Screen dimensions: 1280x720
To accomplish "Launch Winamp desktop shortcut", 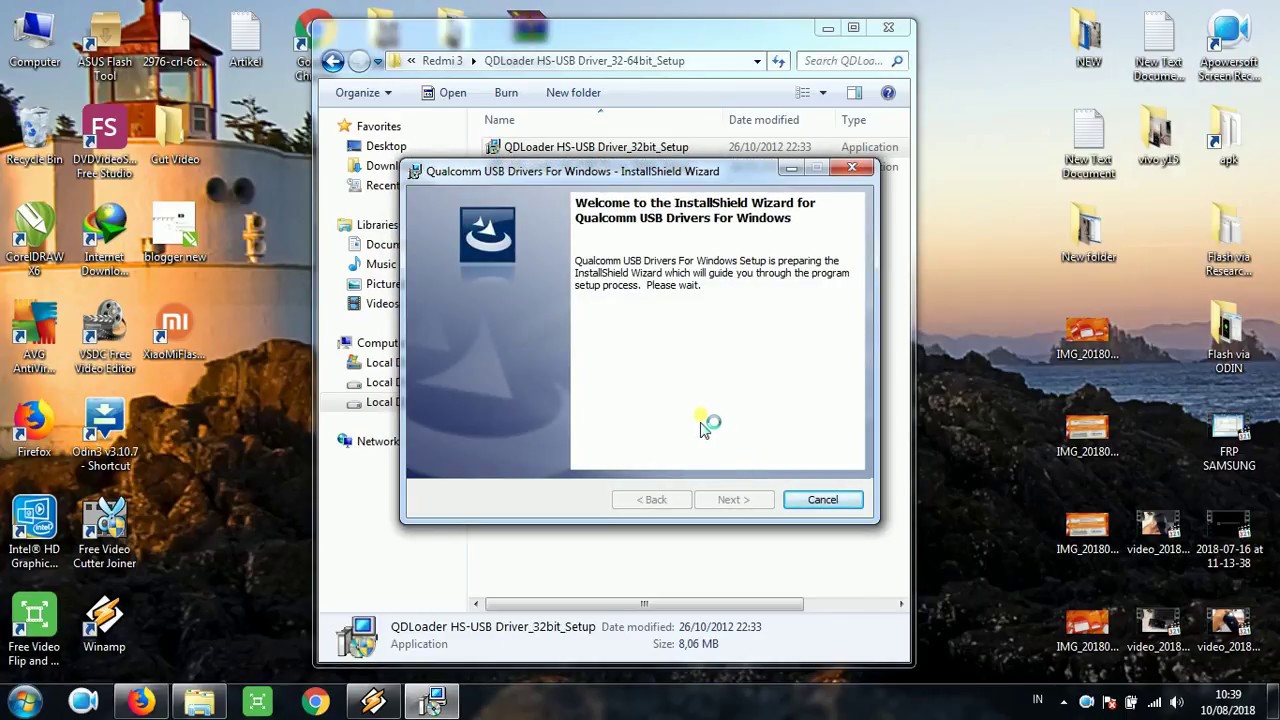I will (x=104, y=625).
